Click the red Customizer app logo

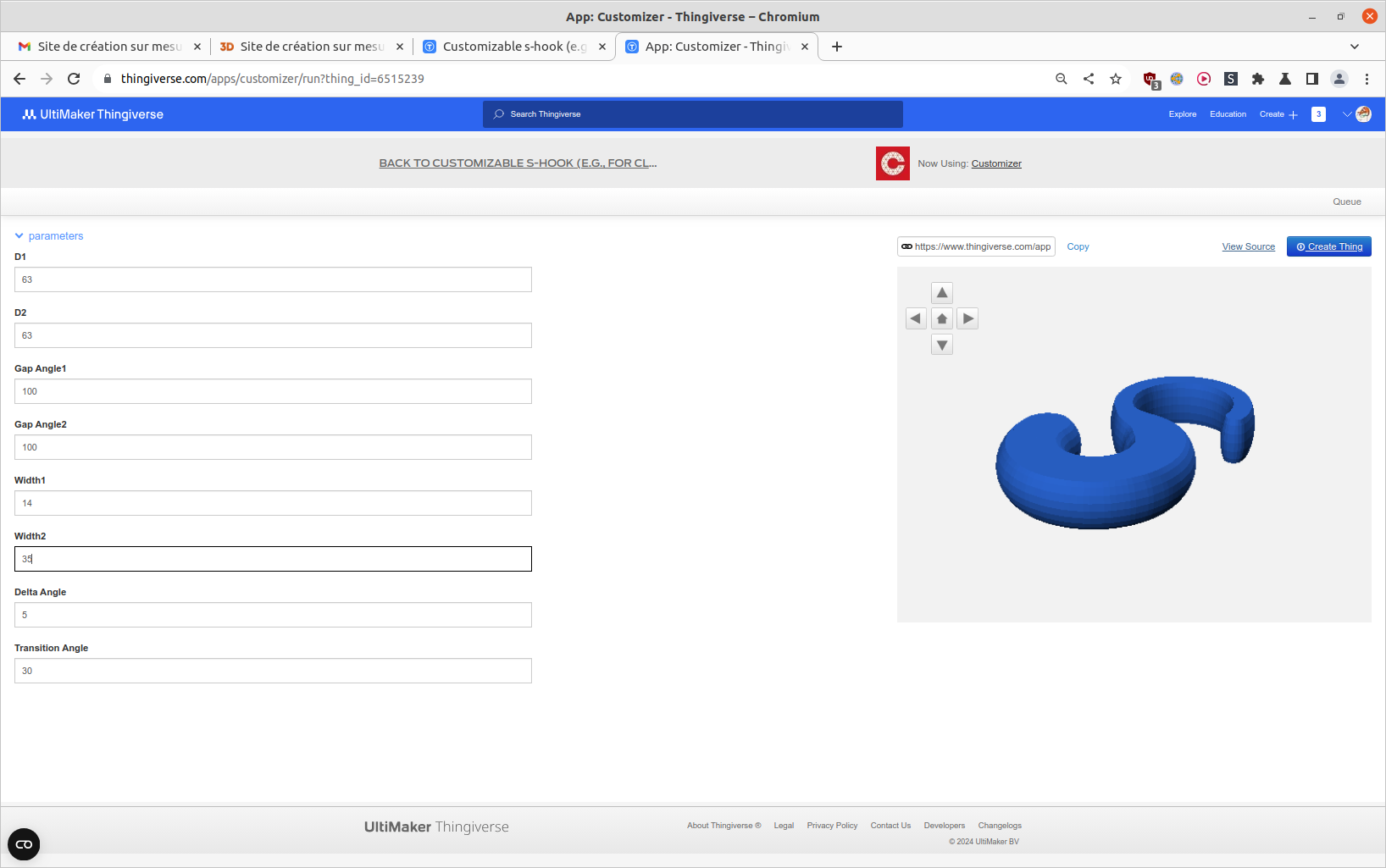pos(893,163)
